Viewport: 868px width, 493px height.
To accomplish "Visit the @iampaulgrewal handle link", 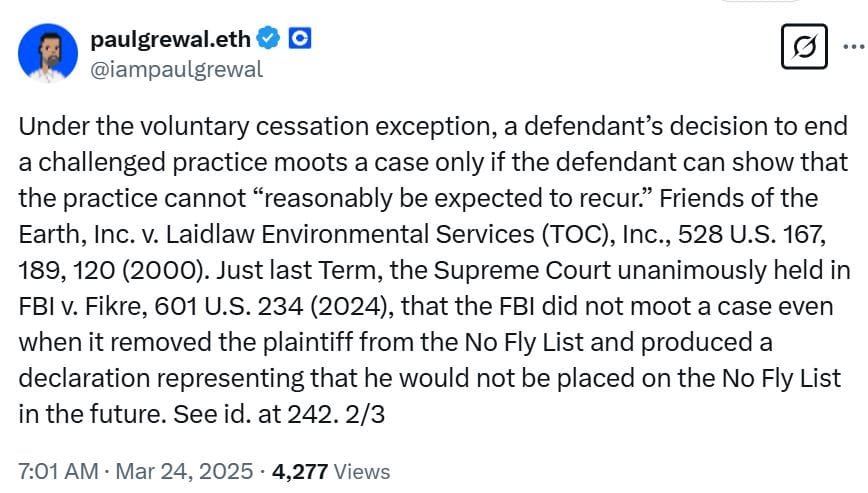I will click(x=176, y=68).
